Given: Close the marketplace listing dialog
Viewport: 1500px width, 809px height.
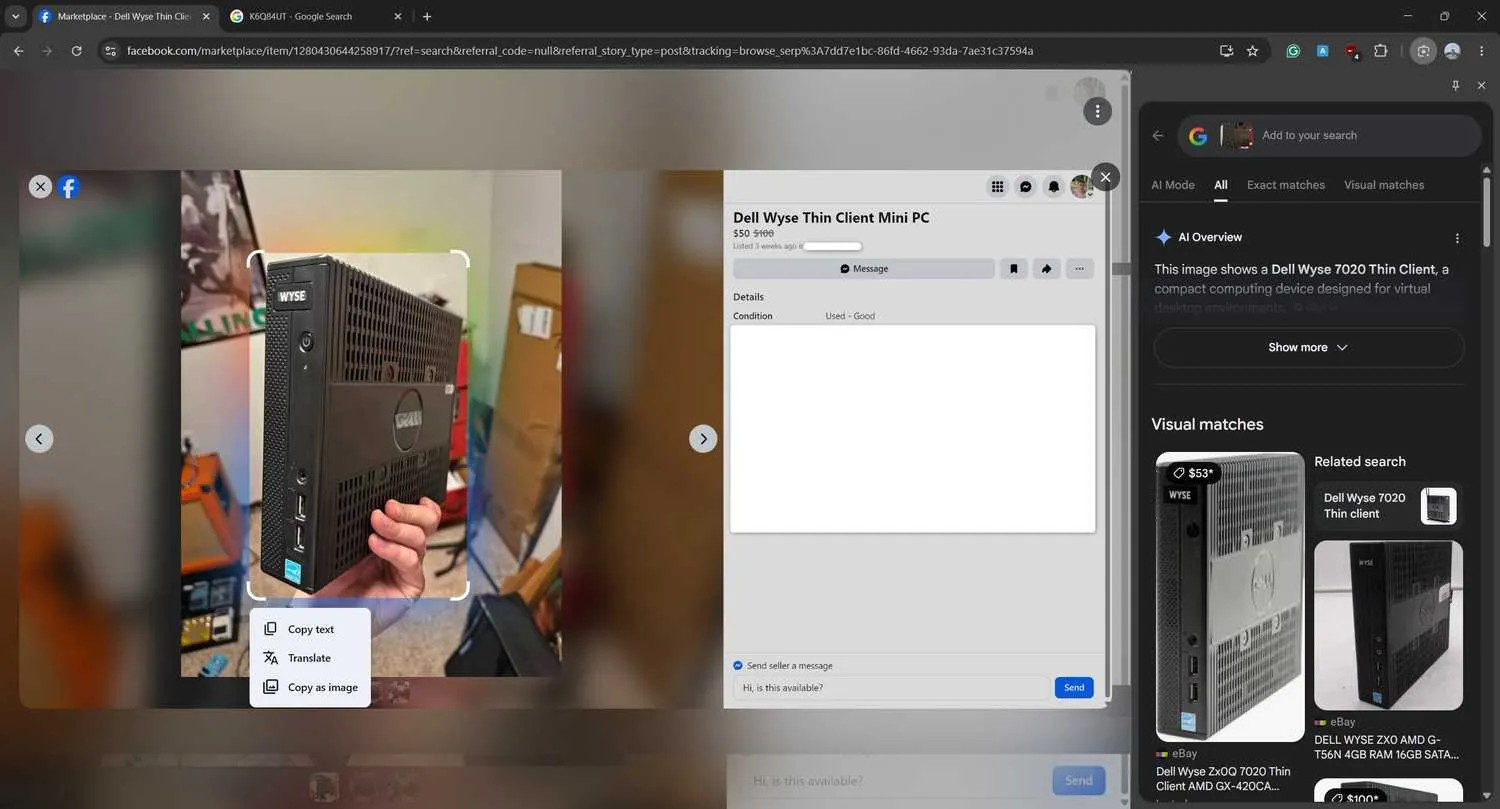Looking at the screenshot, I should 1105,176.
